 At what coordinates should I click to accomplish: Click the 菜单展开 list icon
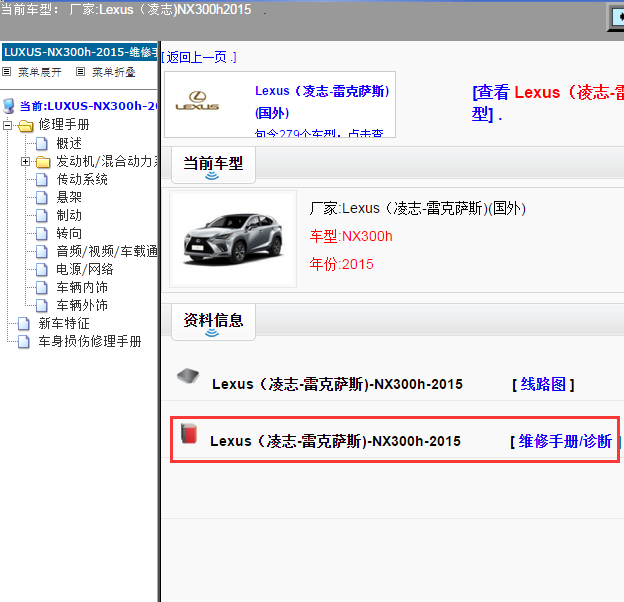point(6,72)
